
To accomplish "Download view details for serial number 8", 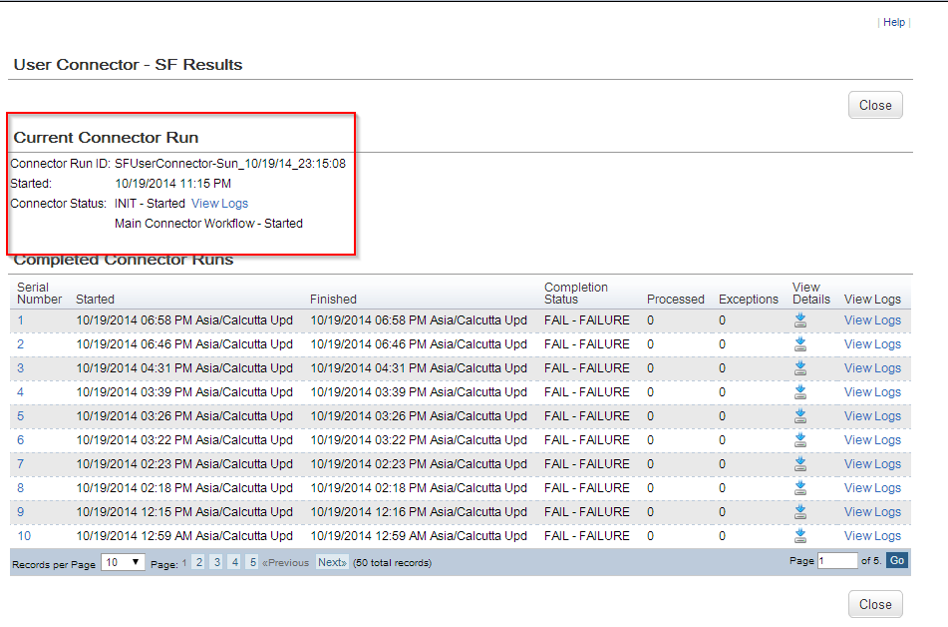I will tap(800, 488).
